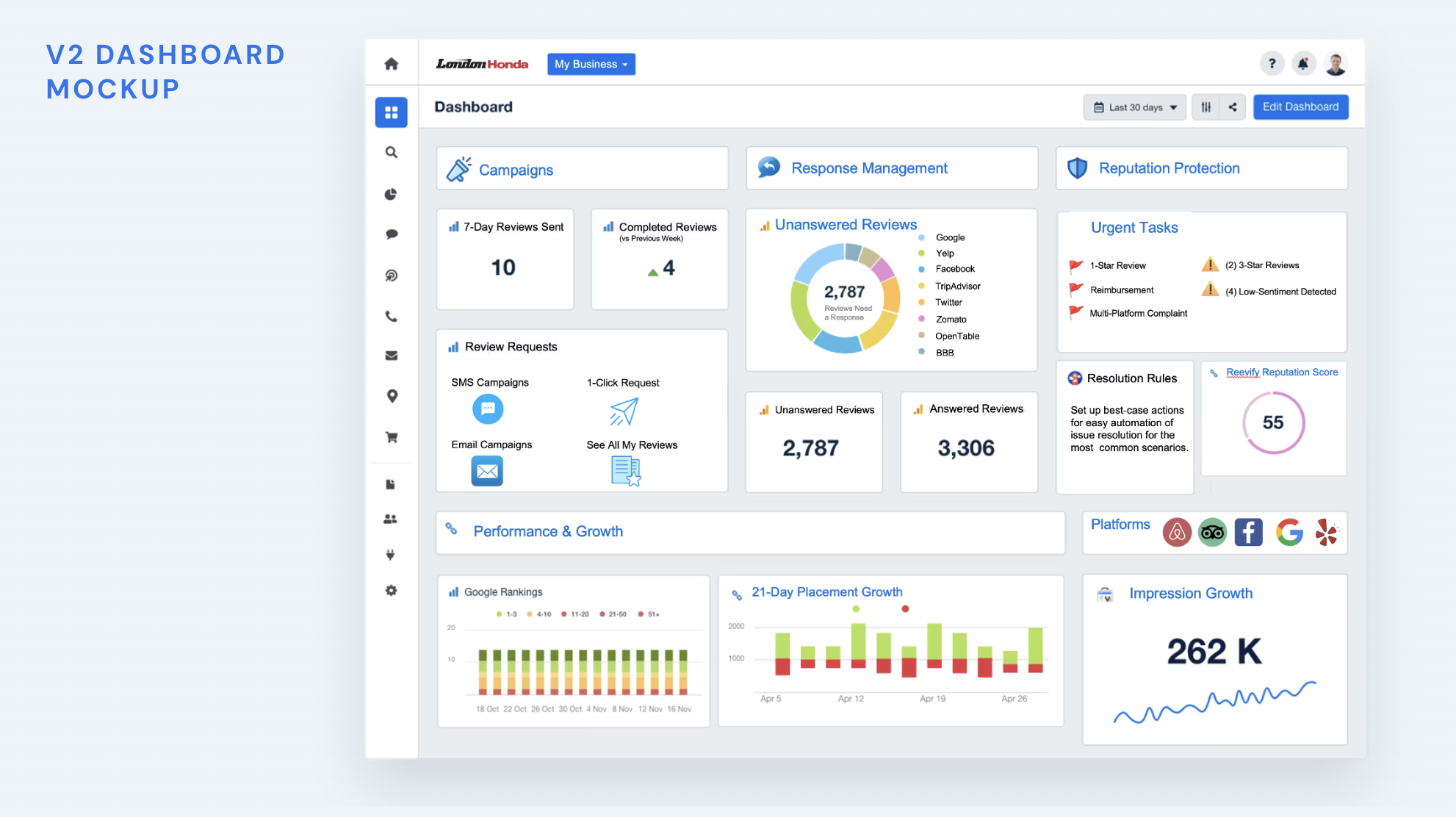The width and height of the screenshot is (1456, 817).
Task: Click the shopping cart sidebar icon
Action: point(392,437)
